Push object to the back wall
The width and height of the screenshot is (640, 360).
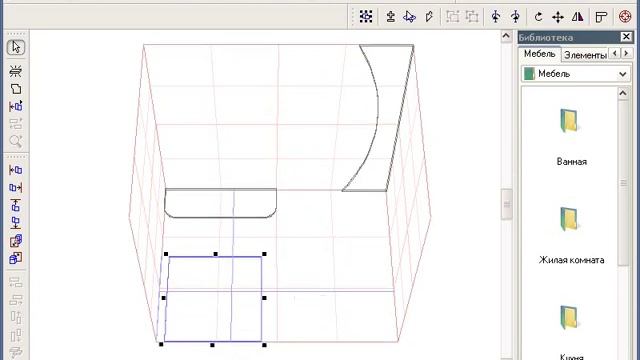pos(16,241)
